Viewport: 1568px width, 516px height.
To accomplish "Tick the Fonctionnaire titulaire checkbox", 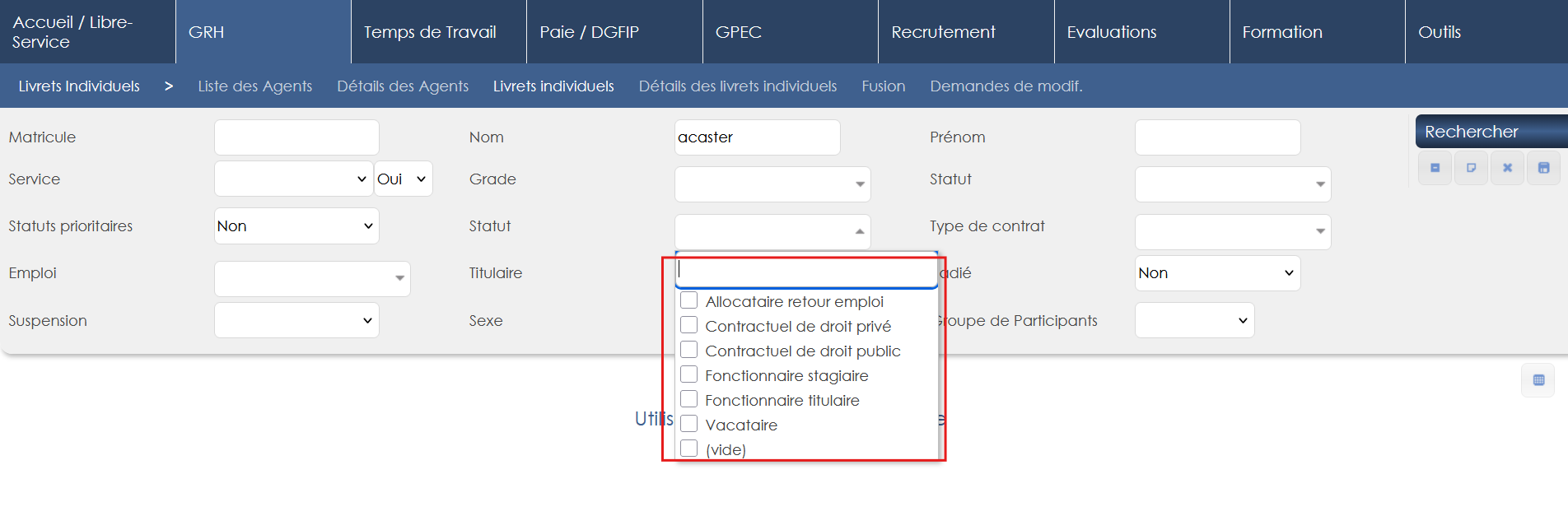I will click(x=689, y=400).
